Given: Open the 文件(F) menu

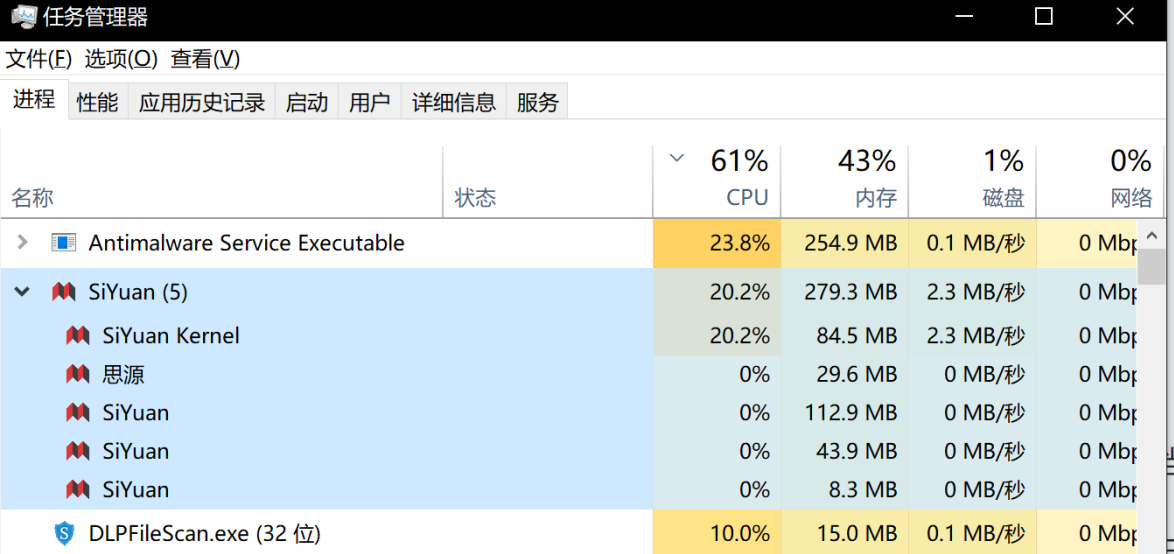Looking at the screenshot, I should click(x=39, y=59).
